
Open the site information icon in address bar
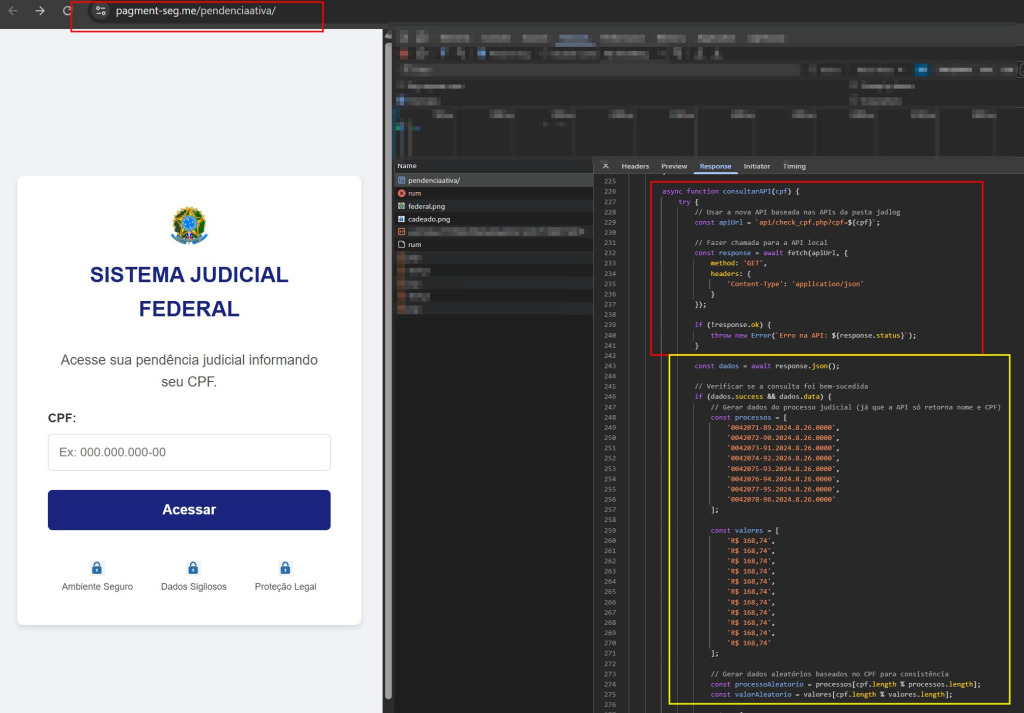click(x=100, y=11)
